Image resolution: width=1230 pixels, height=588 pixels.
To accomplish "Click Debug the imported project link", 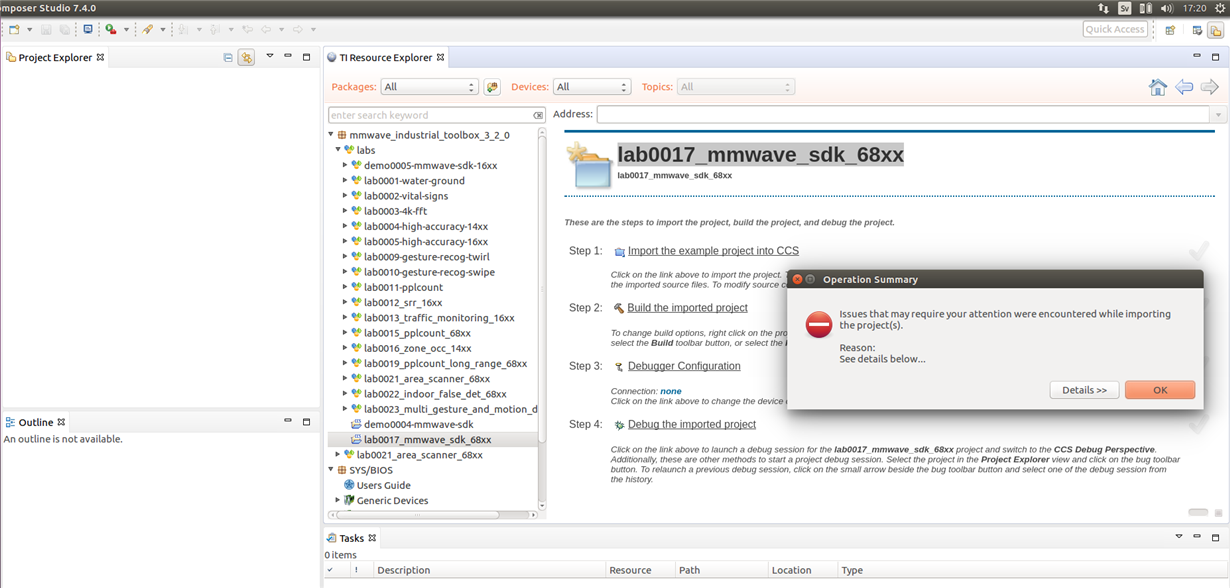I will point(691,424).
